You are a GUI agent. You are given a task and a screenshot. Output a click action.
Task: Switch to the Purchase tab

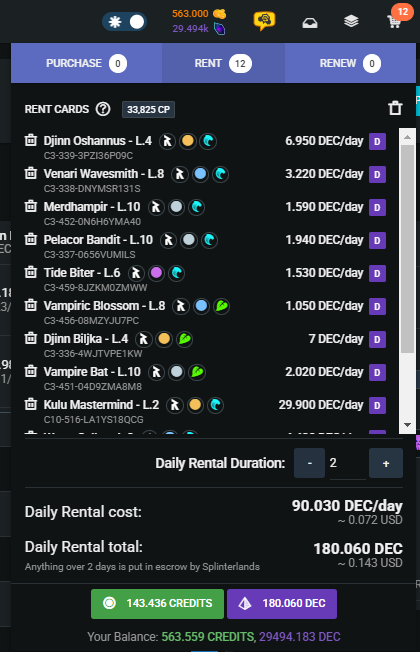(86, 63)
